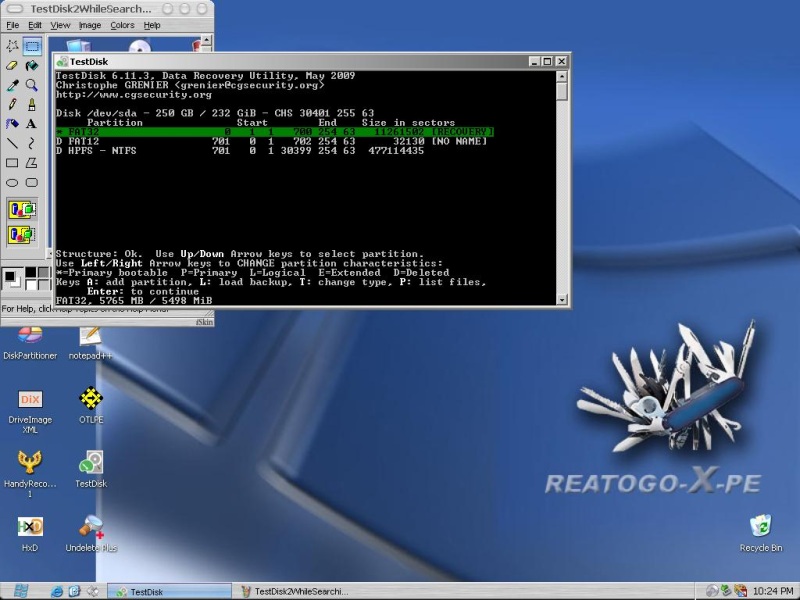
Task: Select the Pick Color eyedropper tool
Action: point(12,85)
